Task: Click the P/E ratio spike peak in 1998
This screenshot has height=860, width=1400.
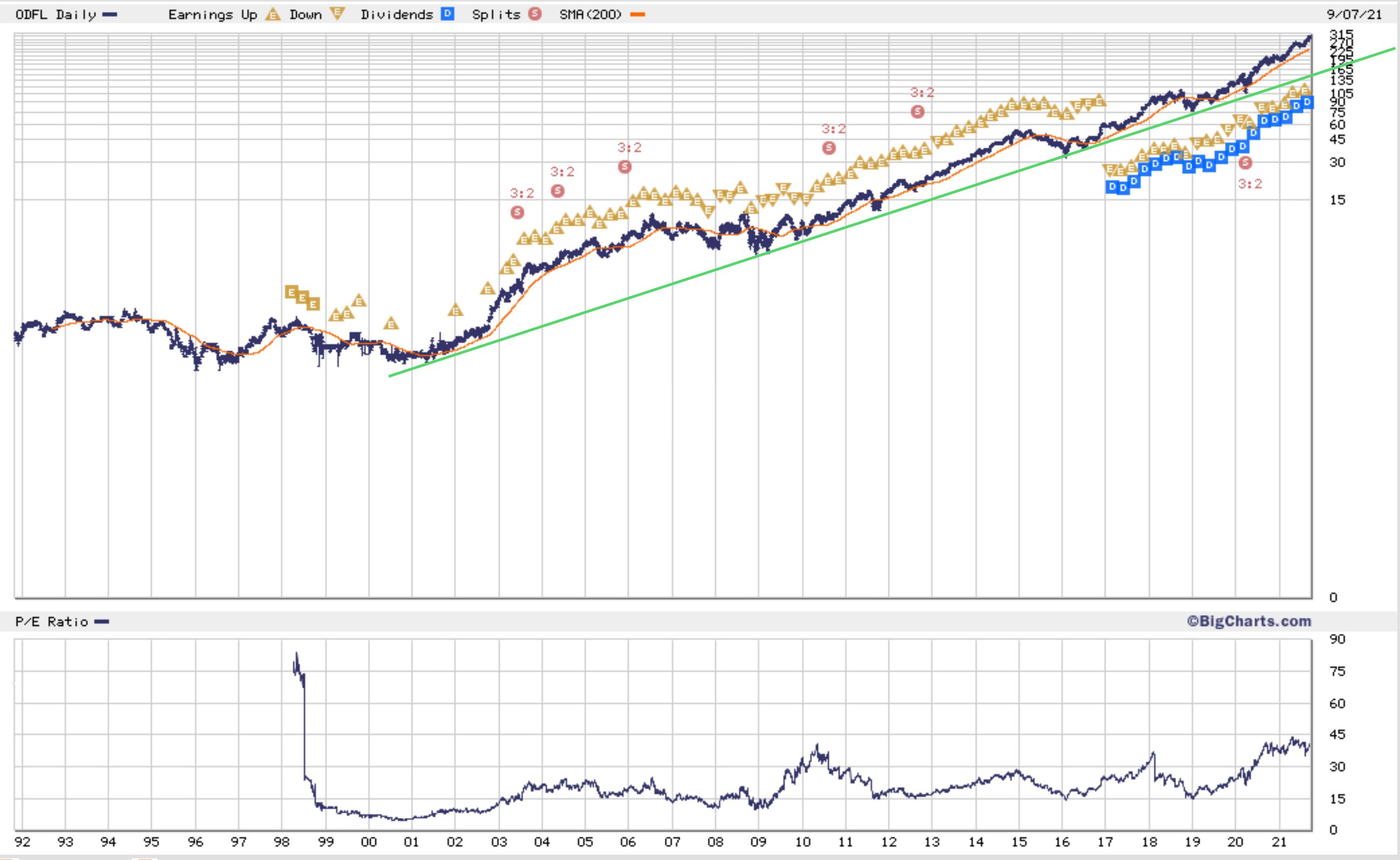Action: pos(296,654)
